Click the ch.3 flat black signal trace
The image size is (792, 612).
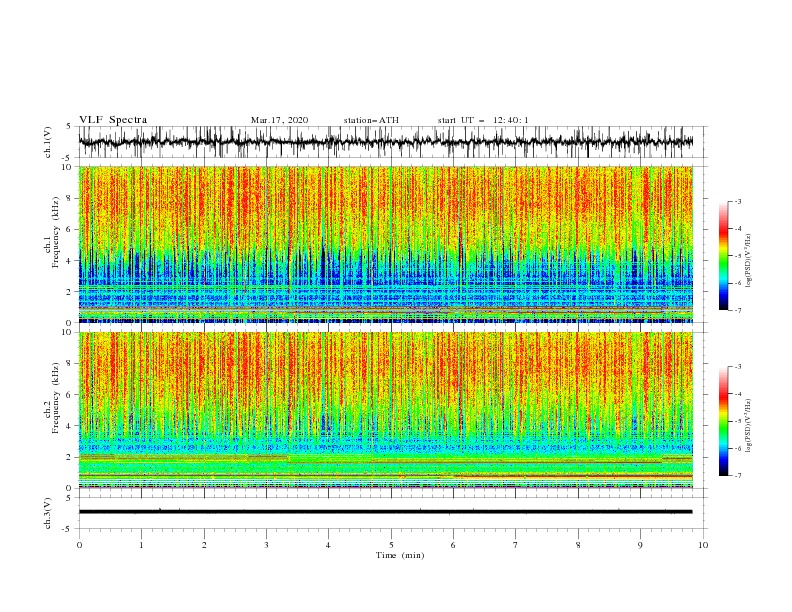pos(386,512)
